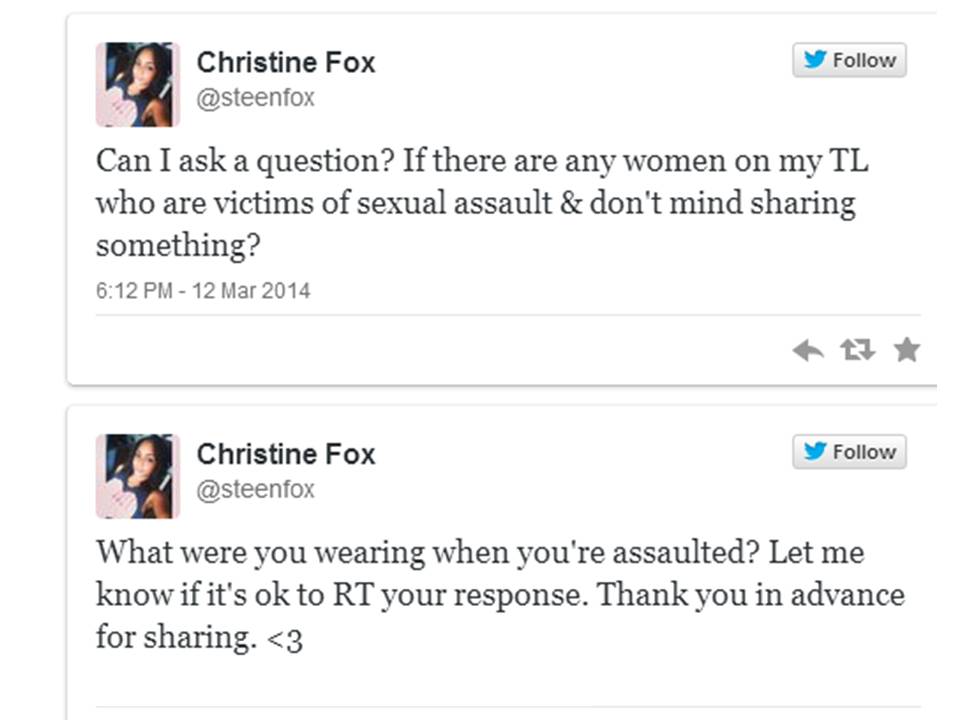Retweet the first Christine Fox tweet
Viewport: 960px width, 720px height.
(x=858, y=350)
